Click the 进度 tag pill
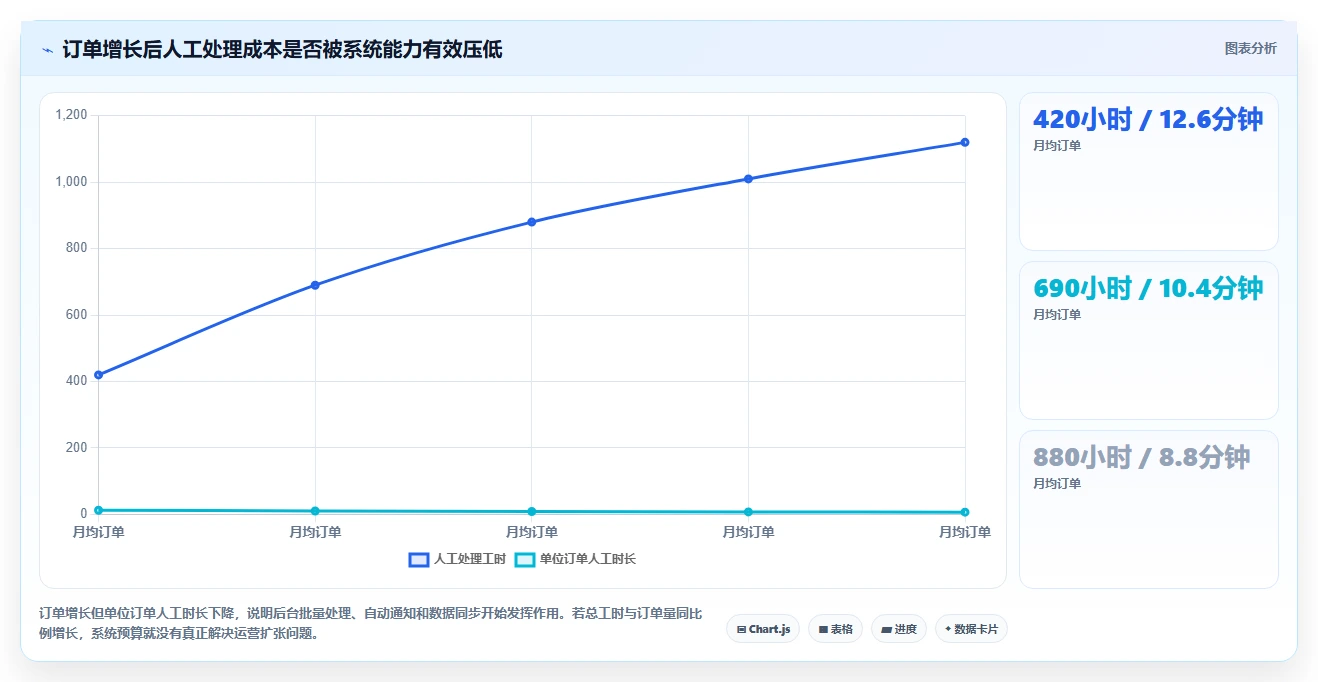This screenshot has height=682, width=1318. coord(899,629)
